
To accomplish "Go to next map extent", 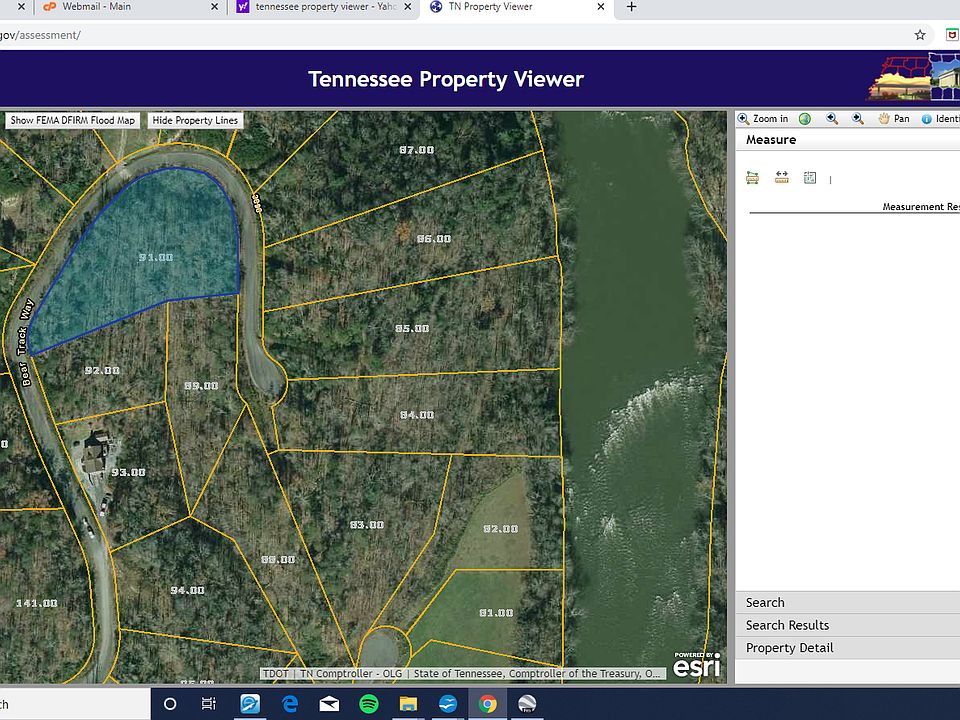I will (x=858, y=119).
